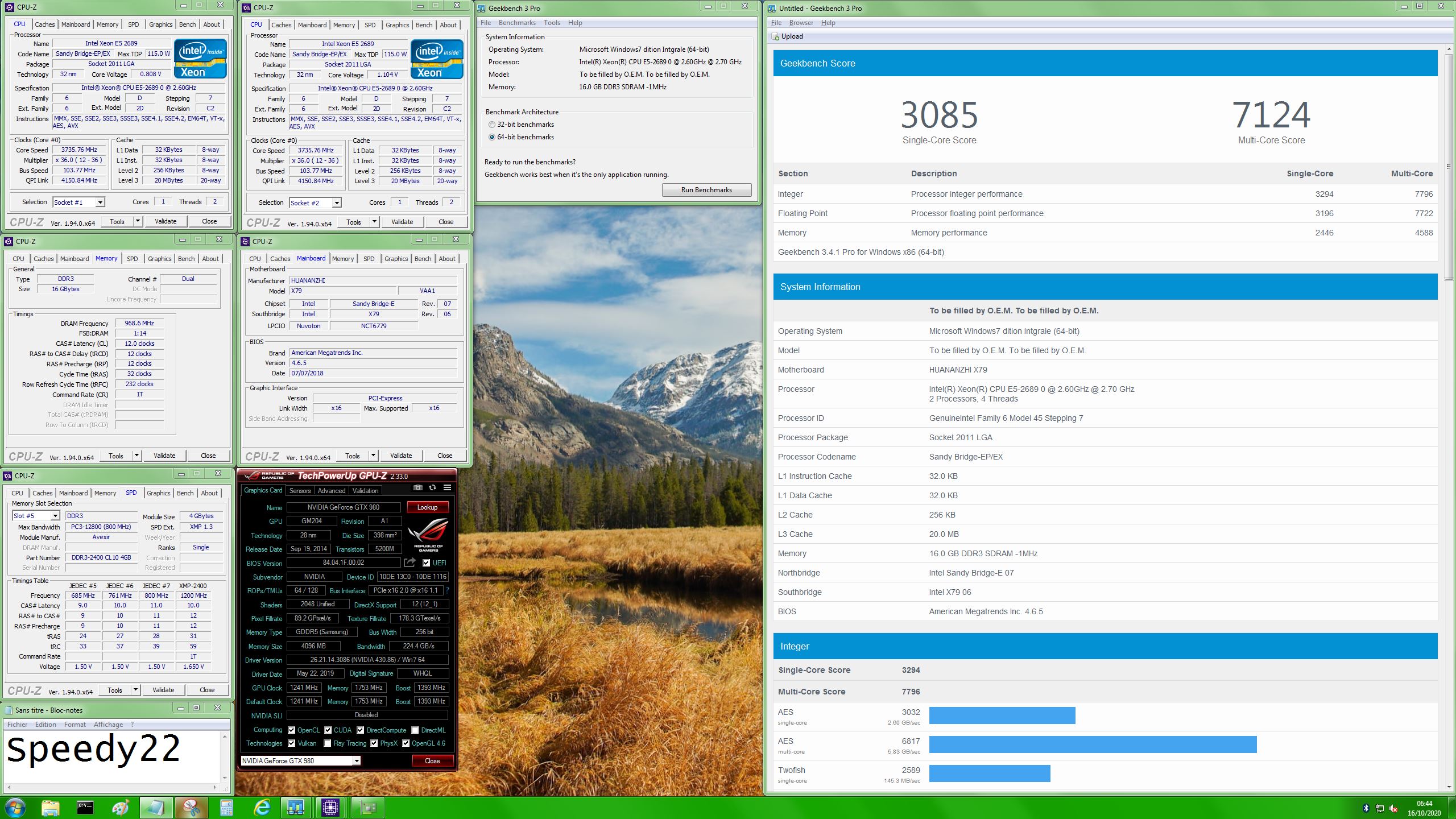Toggle the DirectCompute checkbox
This screenshot has height=819, width=1456.
[360, 730]
